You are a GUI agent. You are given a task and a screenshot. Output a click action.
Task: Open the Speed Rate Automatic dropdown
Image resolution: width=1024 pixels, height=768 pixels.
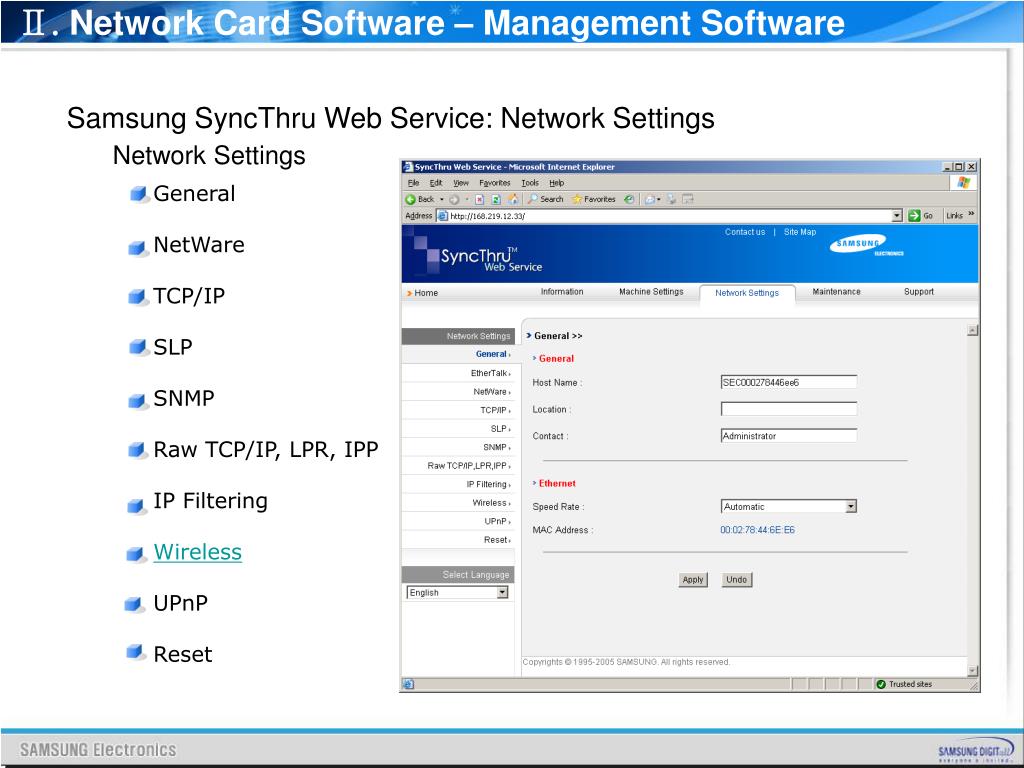point(850,507)
